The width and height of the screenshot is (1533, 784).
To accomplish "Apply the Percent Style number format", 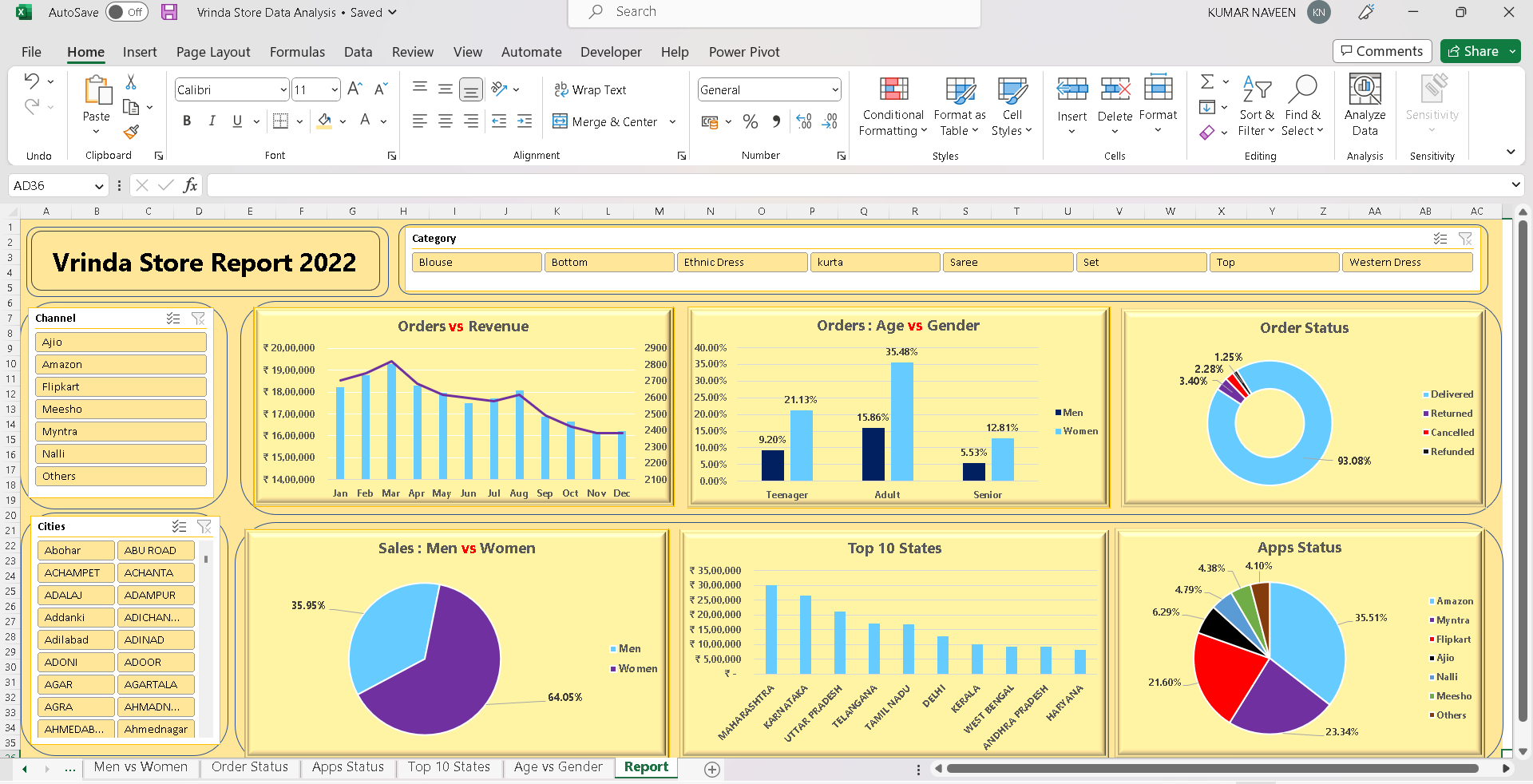I will click(751, 121).
